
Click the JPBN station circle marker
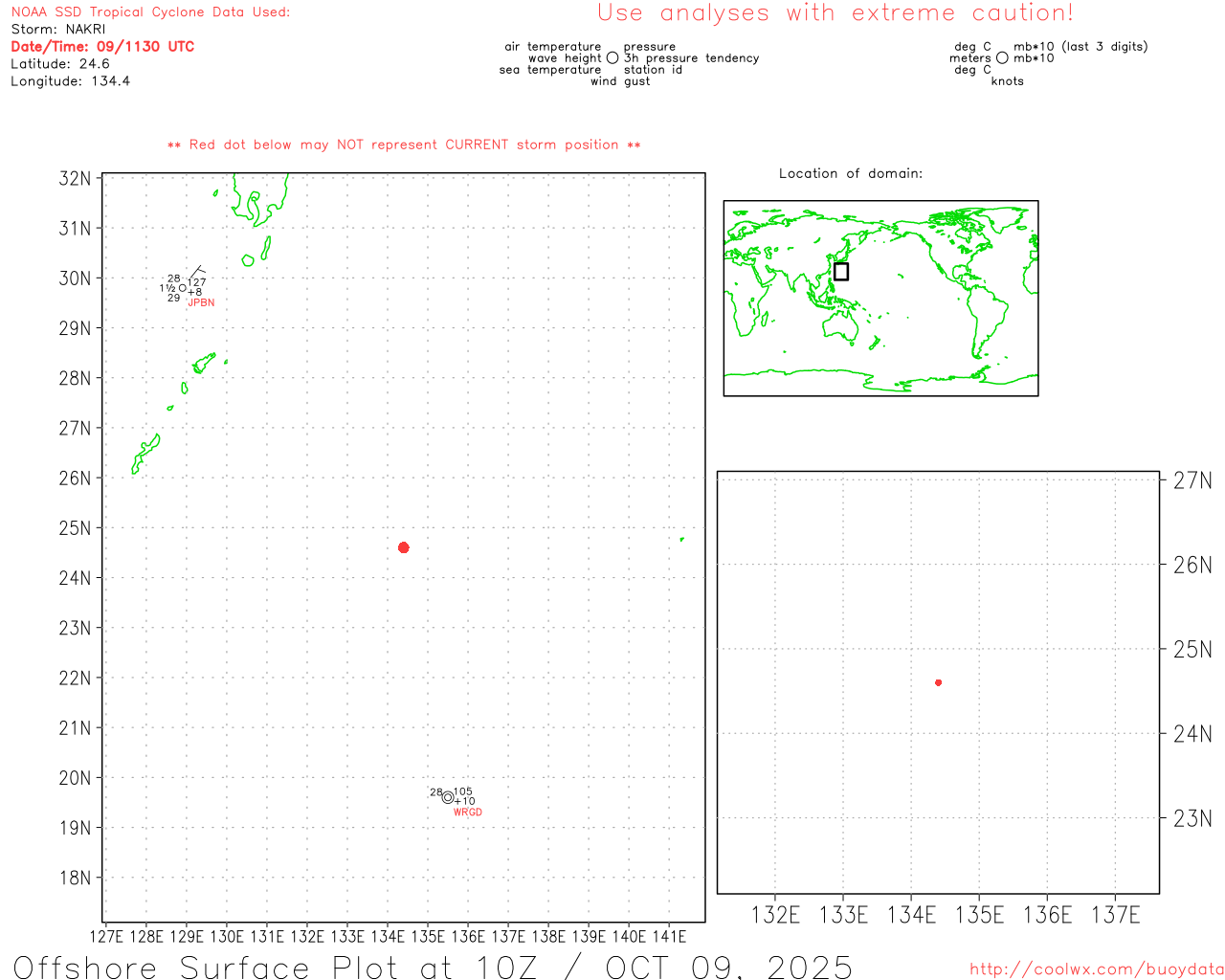[x=183, y=288]
